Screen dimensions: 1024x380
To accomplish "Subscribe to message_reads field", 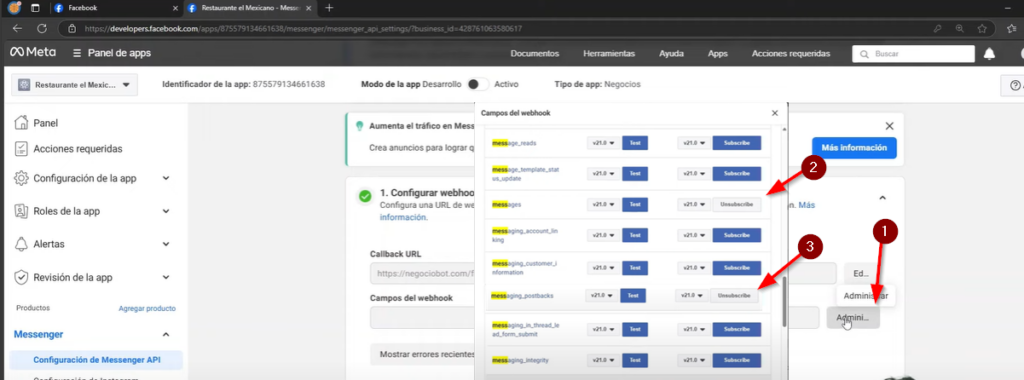I will [737, 142].
